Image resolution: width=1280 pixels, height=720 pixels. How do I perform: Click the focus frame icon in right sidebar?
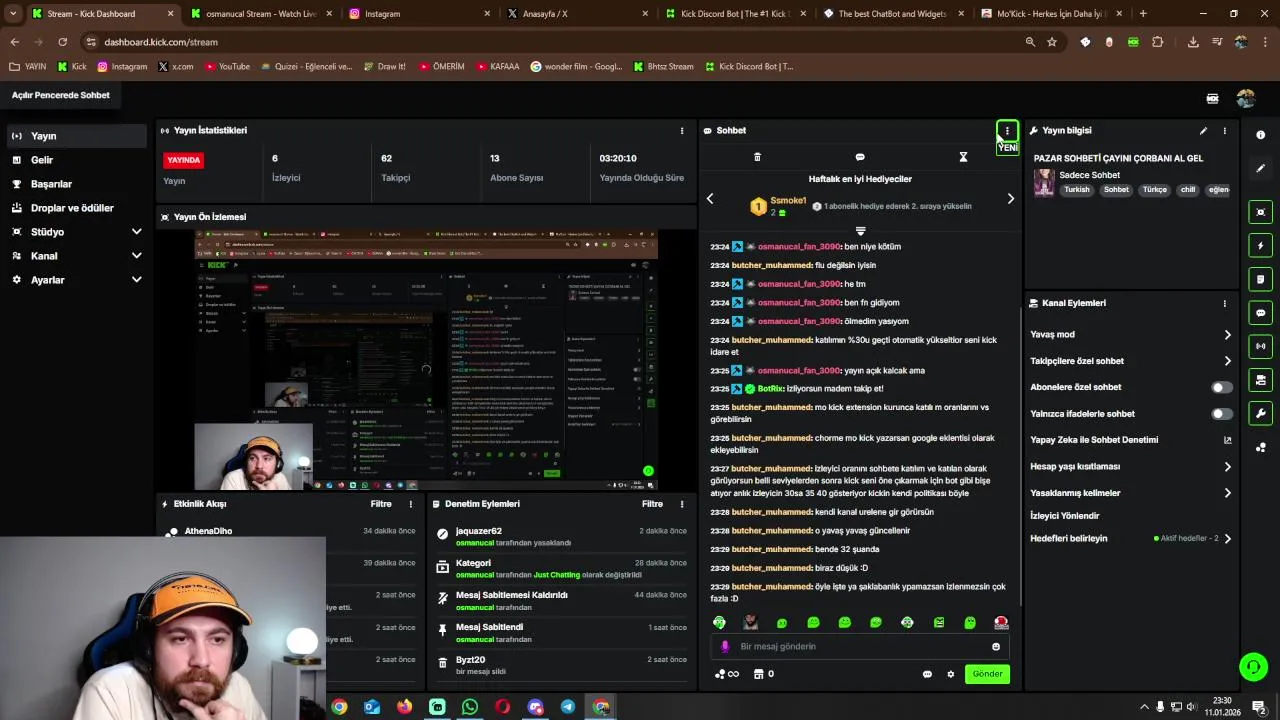(1260, 212)
